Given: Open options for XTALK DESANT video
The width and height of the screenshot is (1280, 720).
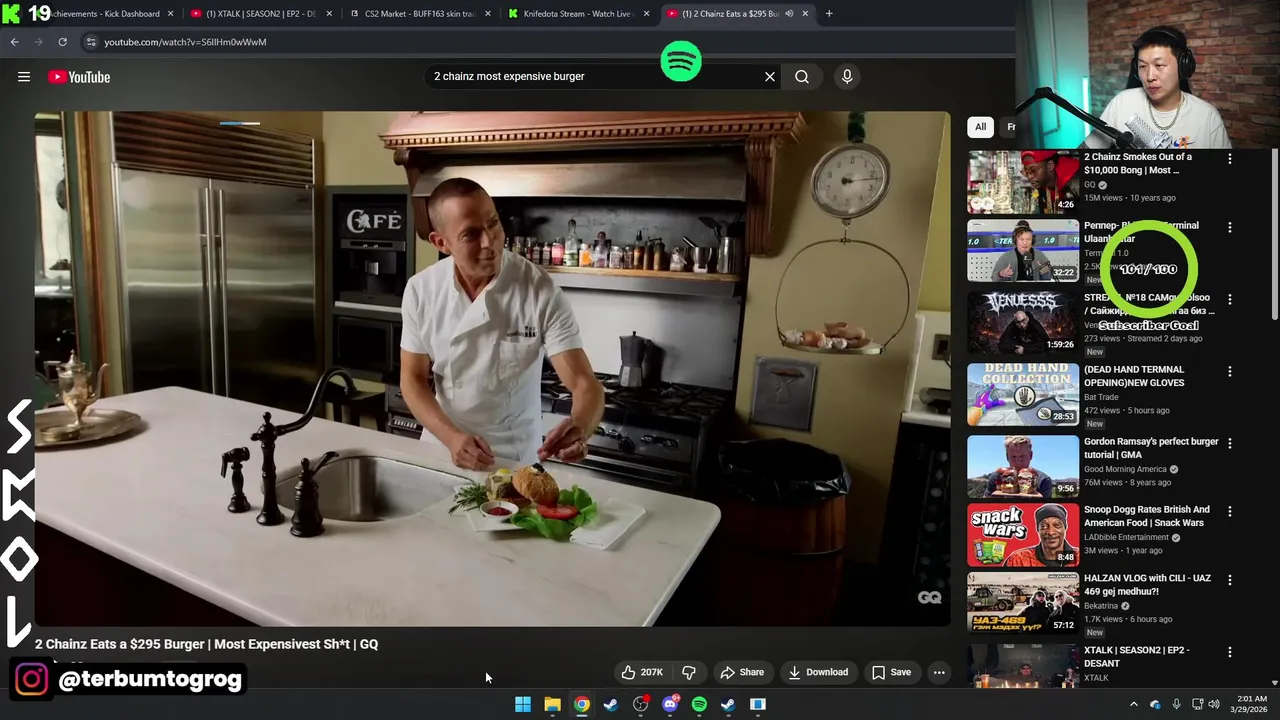Looking at the screenshot, I should click(x=1230, y=651).
